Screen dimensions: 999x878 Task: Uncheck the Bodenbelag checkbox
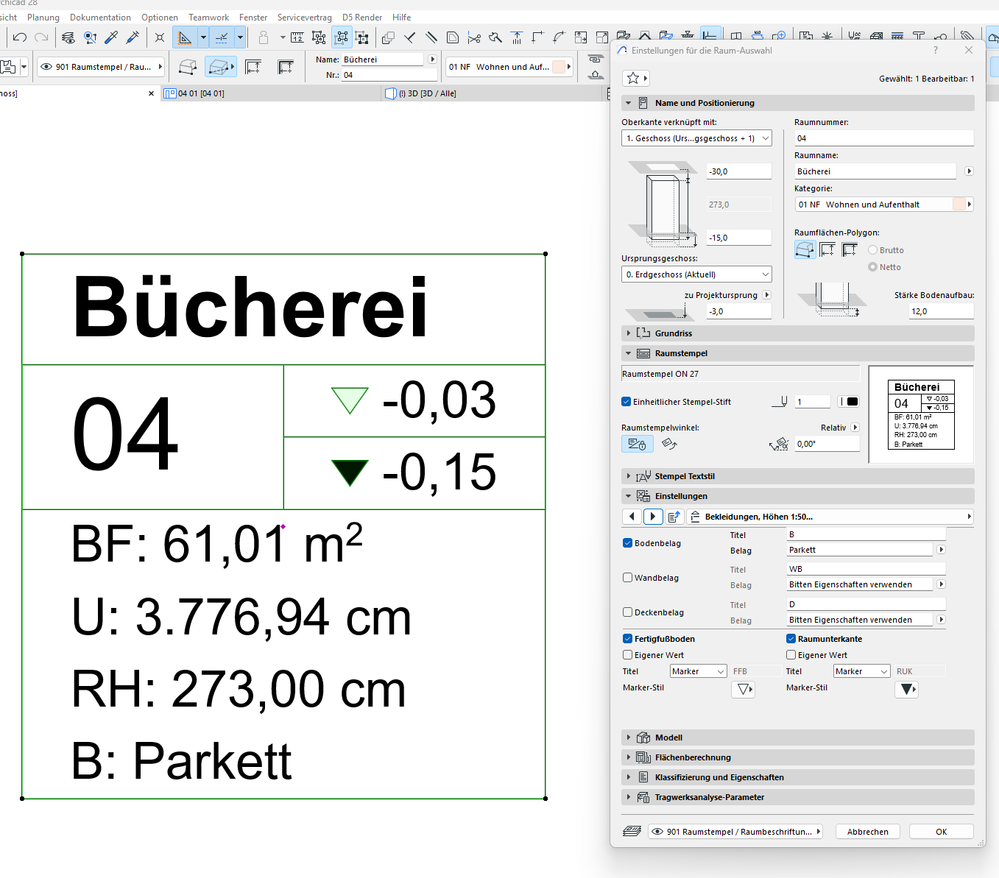click(628, 543)
